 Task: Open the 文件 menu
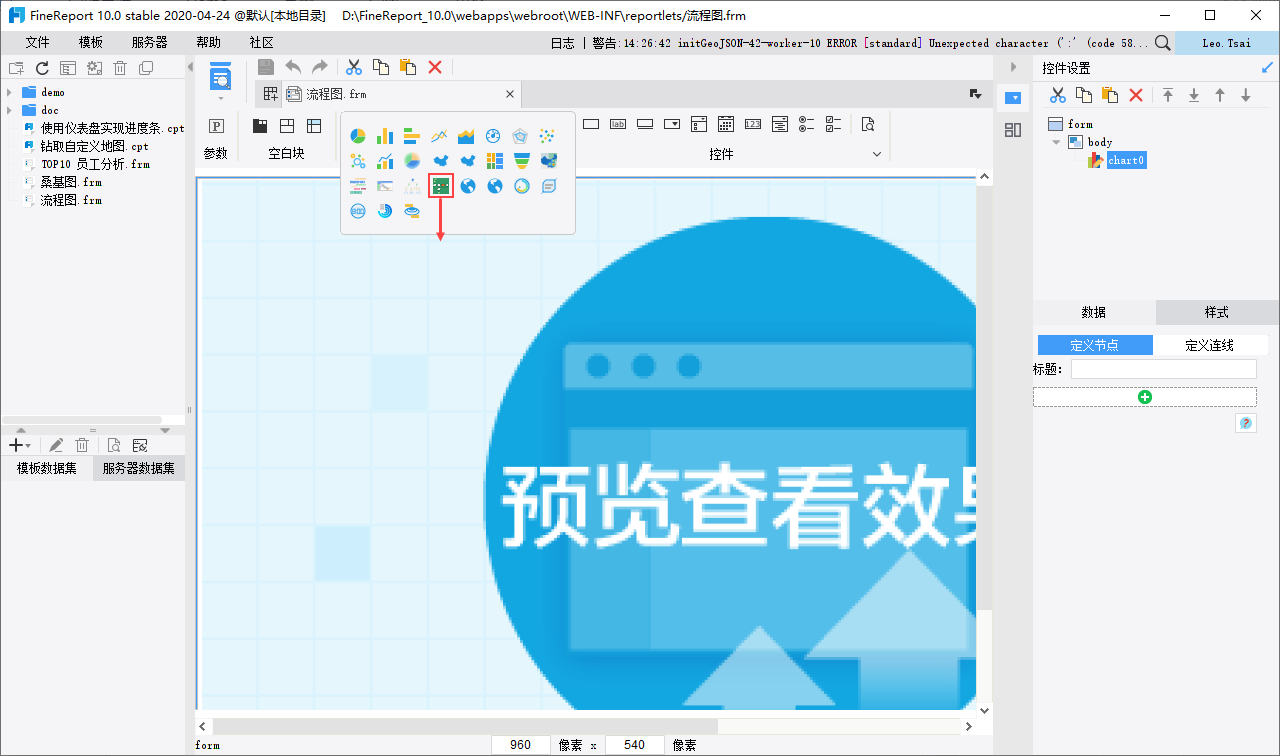click(38, 43)
